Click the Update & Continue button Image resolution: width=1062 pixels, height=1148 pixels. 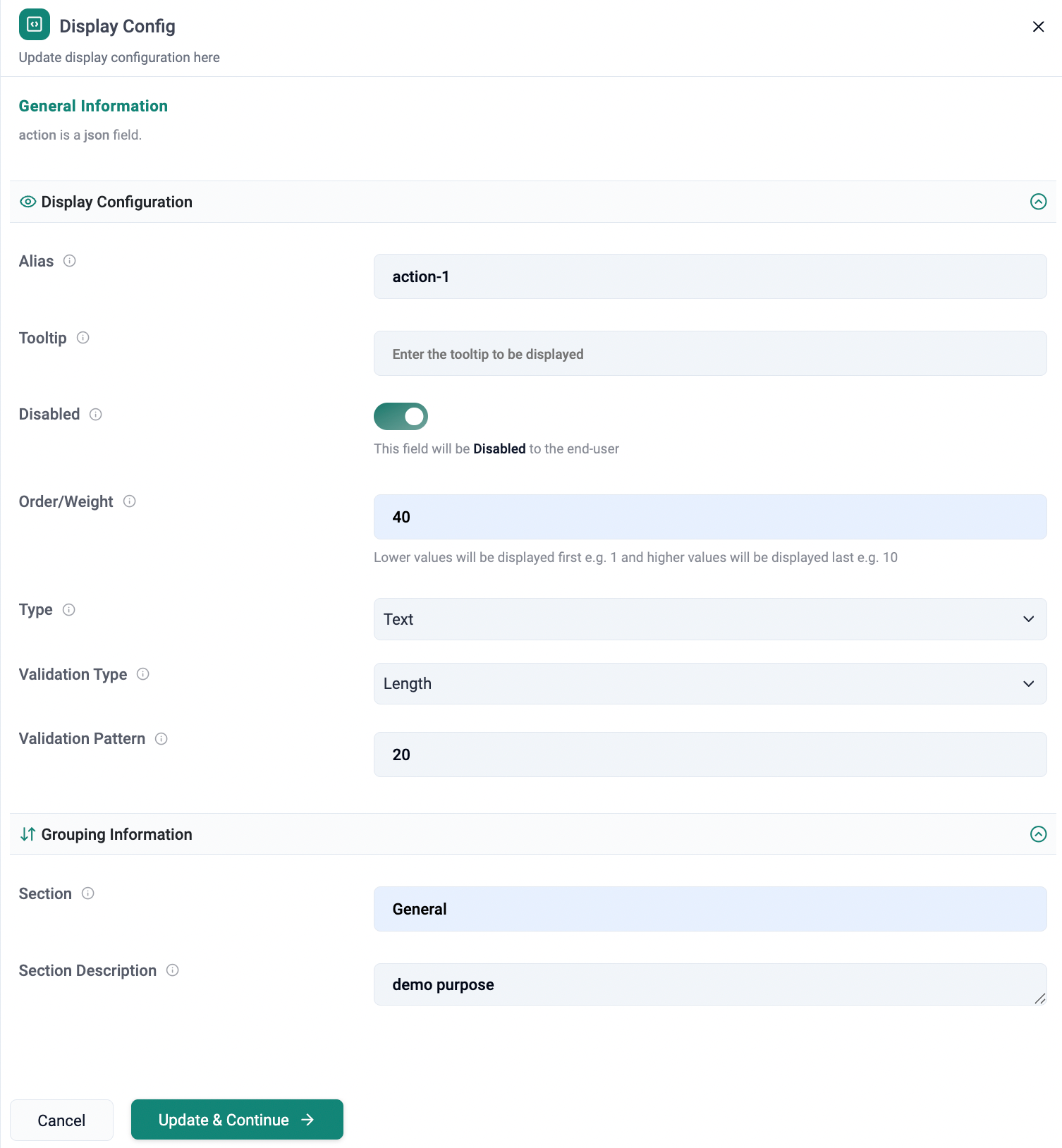(237, 1120)
